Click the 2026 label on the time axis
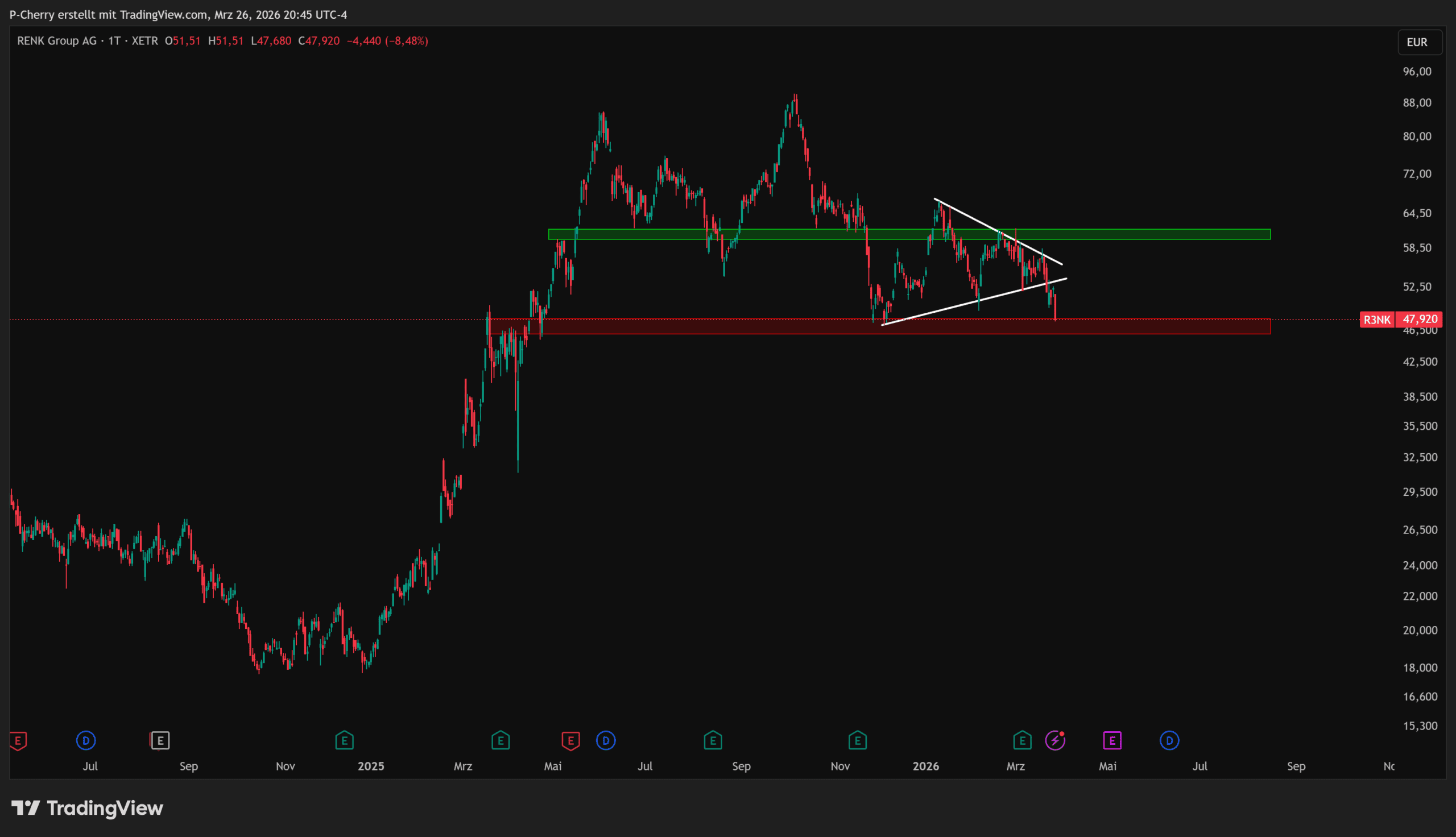1456x837 pixels. coord(925,766)
